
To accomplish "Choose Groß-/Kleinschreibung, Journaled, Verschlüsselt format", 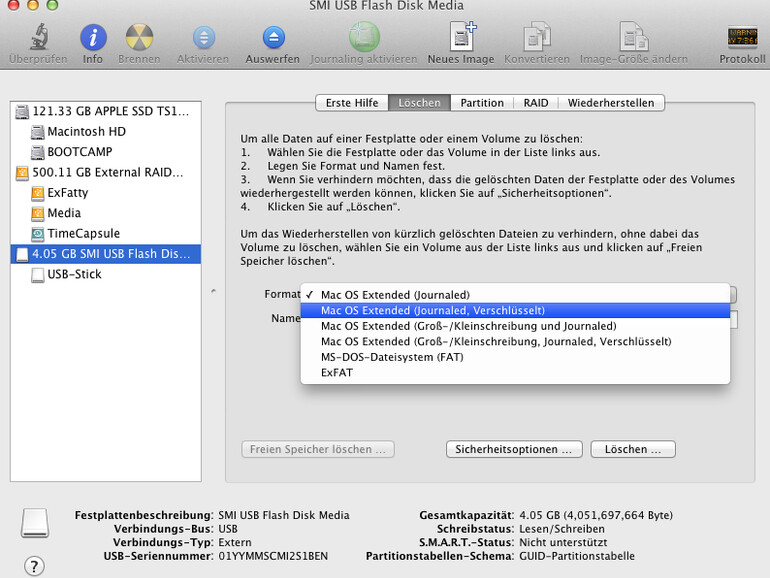I will tap(515, 341).
